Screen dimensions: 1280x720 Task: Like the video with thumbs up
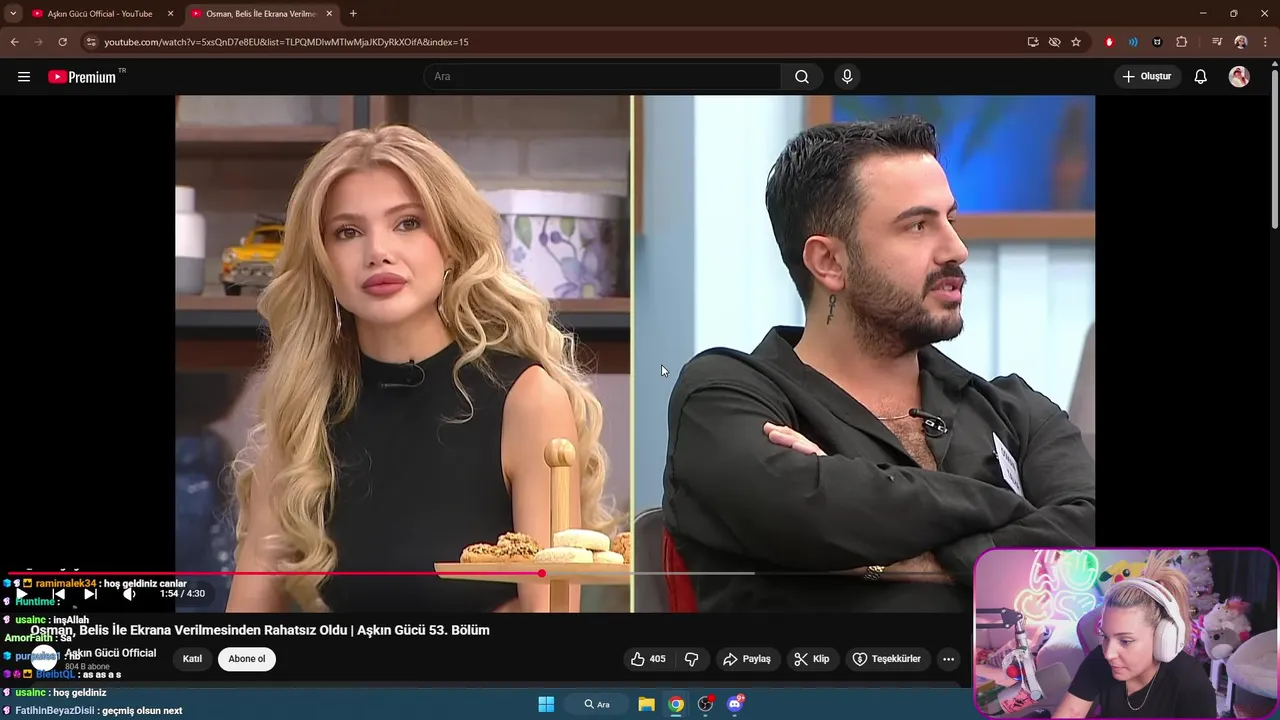tap(647, 659)
